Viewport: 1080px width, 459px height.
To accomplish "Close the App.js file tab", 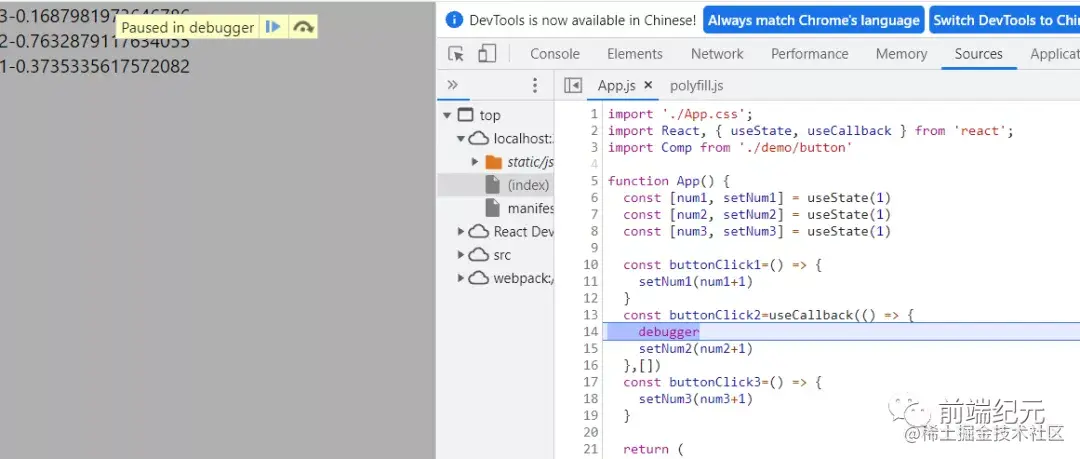I will 647,85.
